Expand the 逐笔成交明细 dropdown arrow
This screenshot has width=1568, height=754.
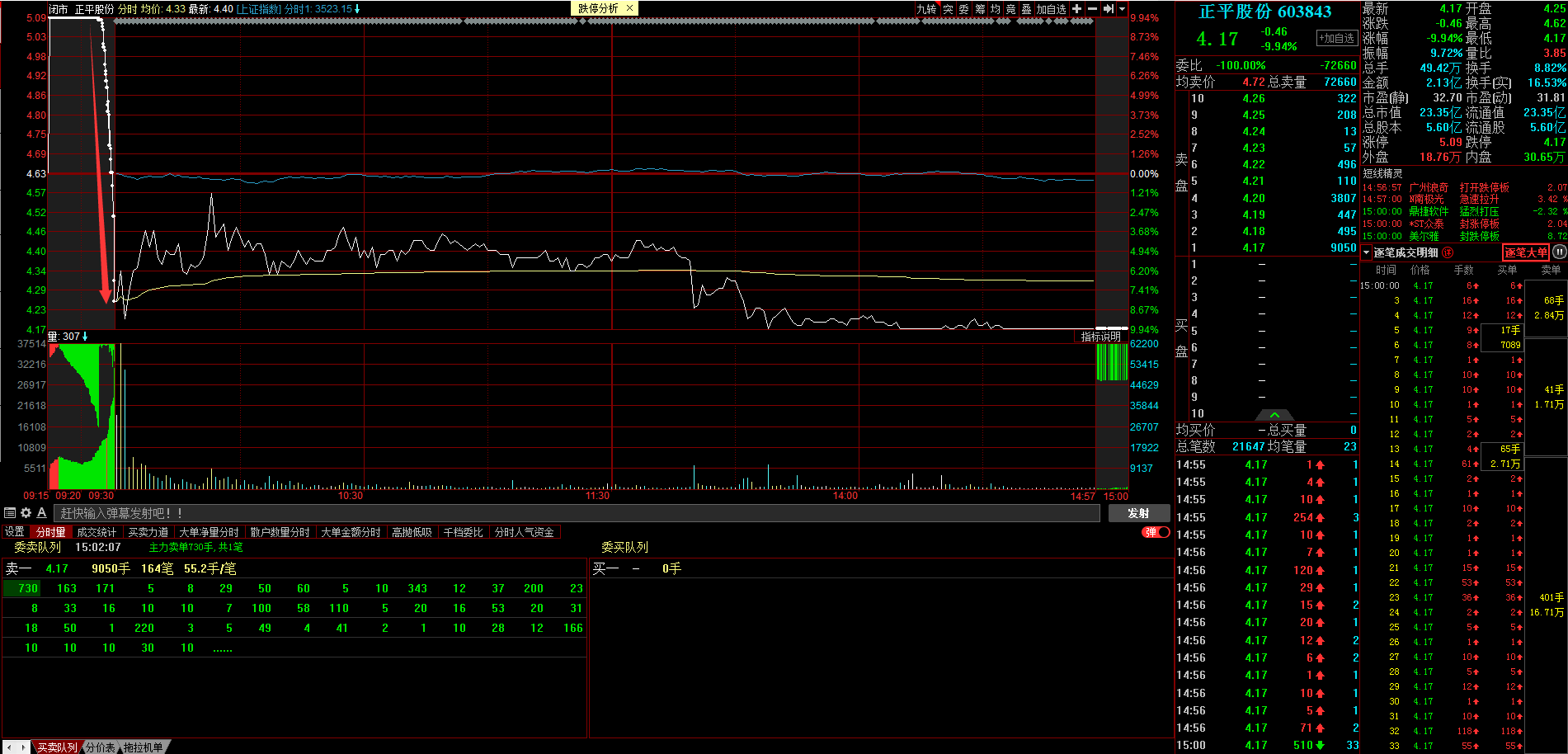tap(1367, 252)
